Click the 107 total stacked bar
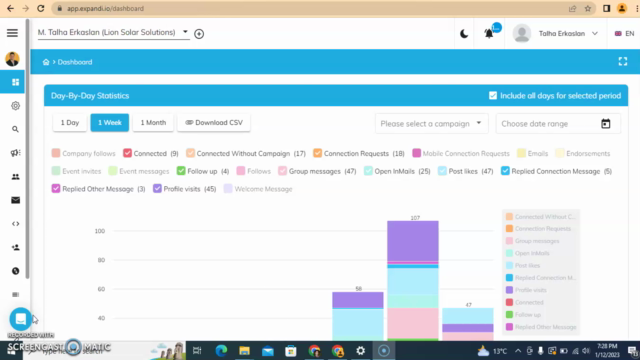Screen dimensions: 640x360 413,281
